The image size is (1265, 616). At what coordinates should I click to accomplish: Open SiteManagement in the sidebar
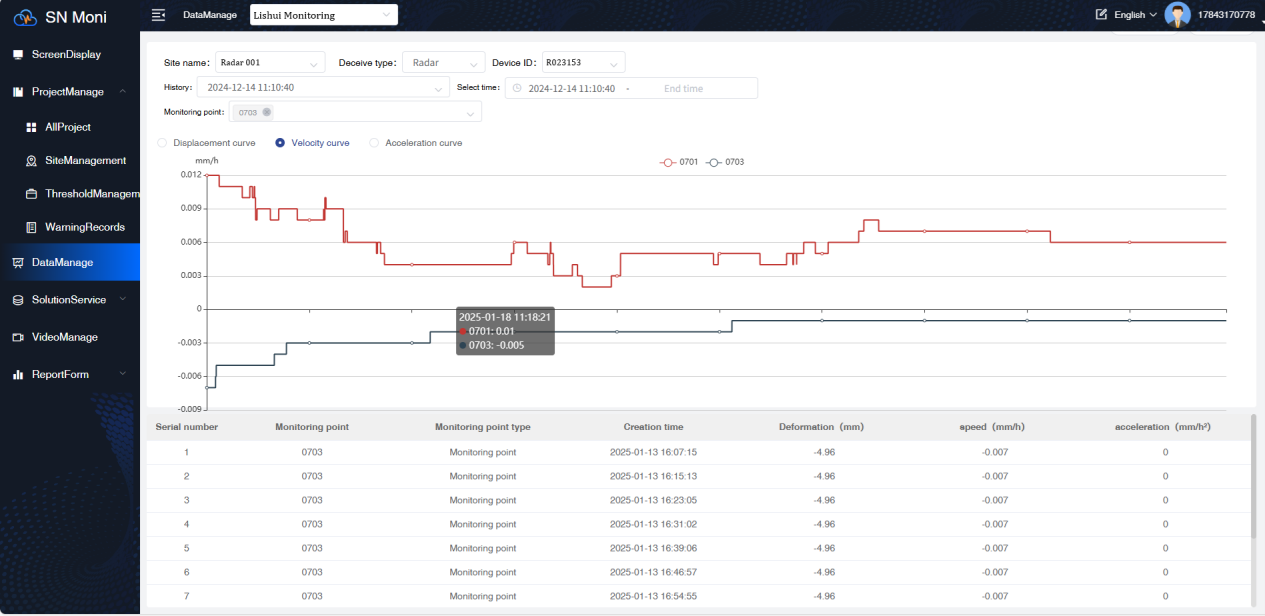pos(85,160)
